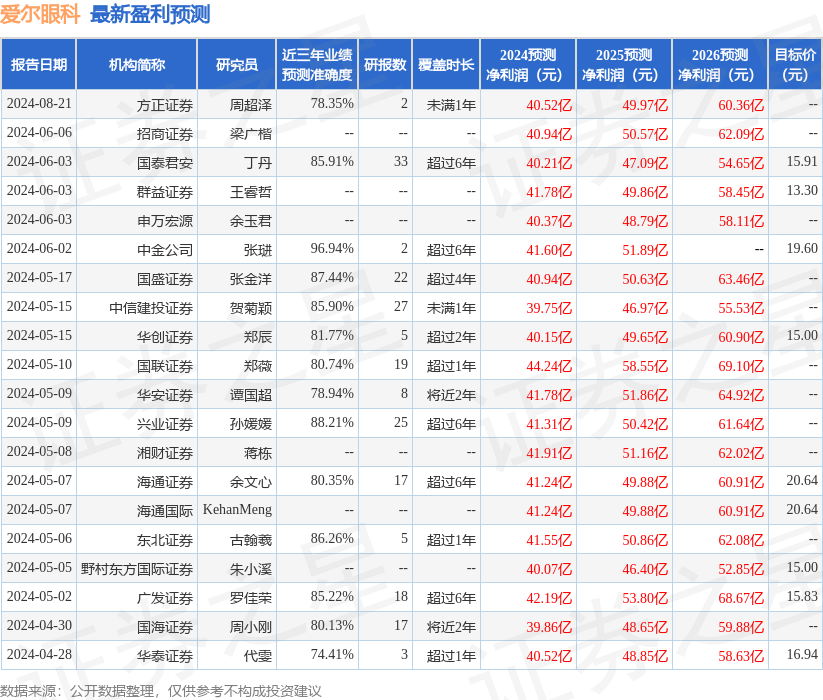
Task: Click target price 19.60
Action: point(802,249)
